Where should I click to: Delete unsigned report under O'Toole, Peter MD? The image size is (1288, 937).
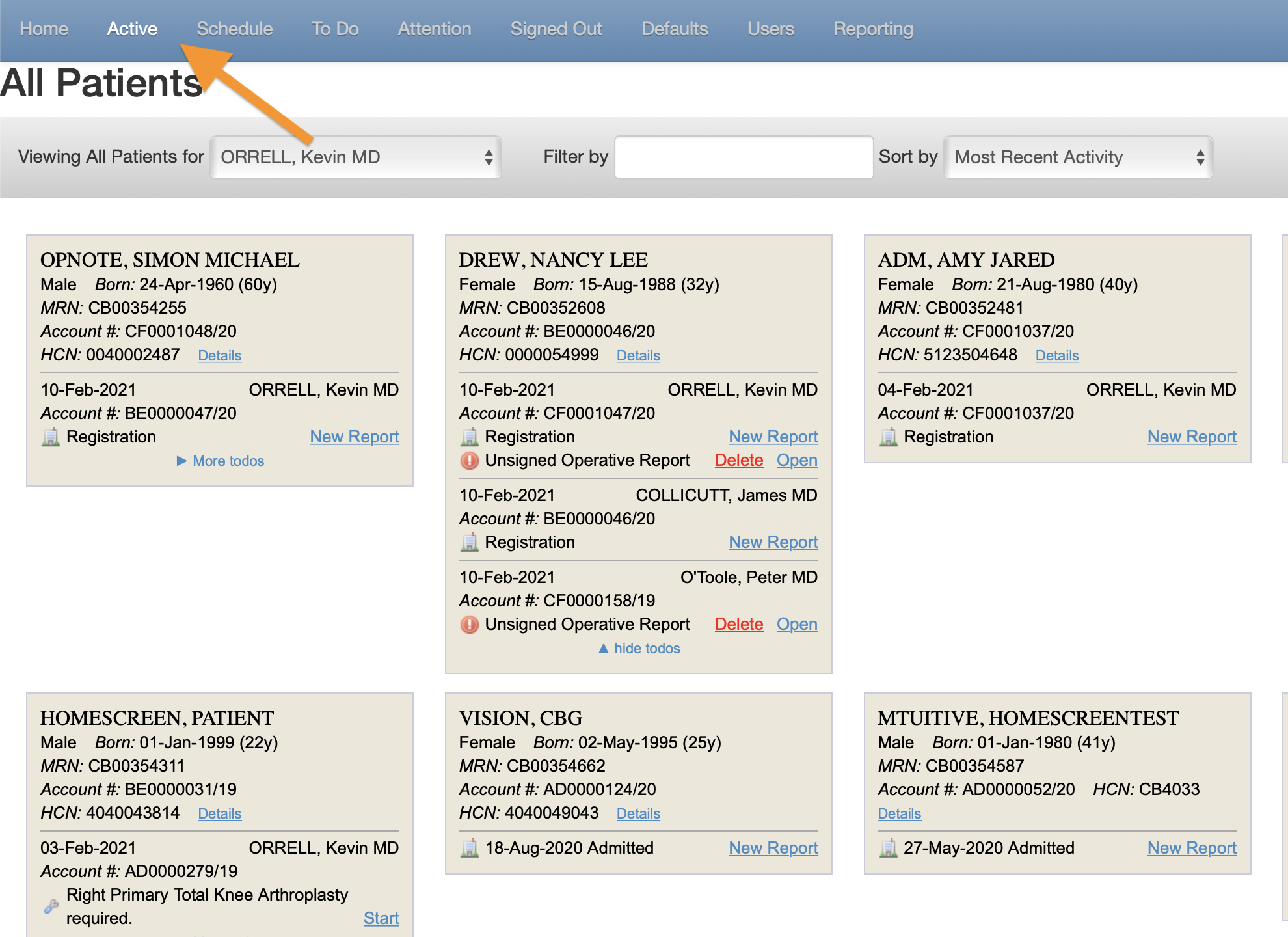click(x=739, y=624)
